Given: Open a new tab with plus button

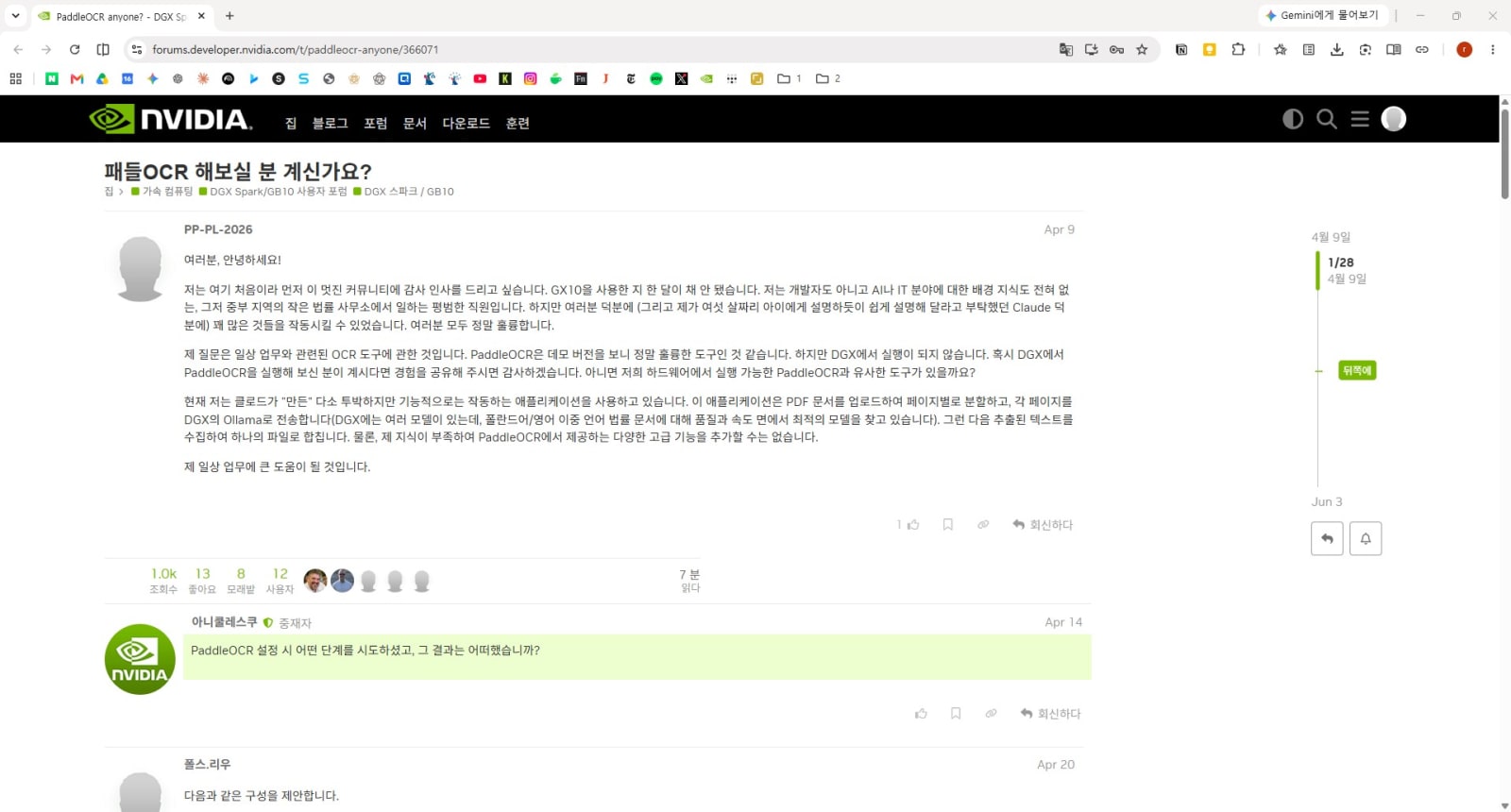Looking at the screenshot, I should click(x=229, y=16).
